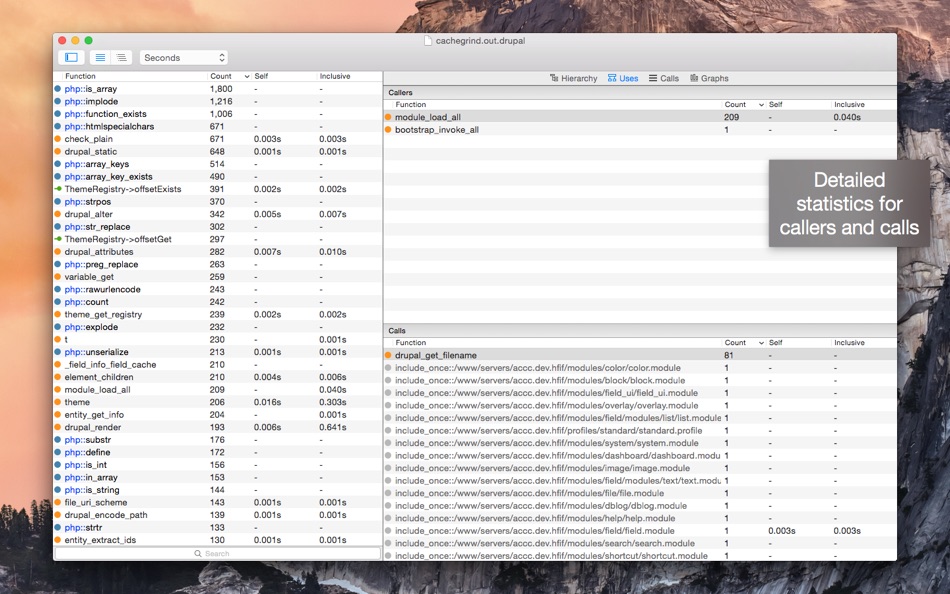Switch to the Calls tab
The width and height of the screenshot is (950, 594).
click(x=663, y=78)
